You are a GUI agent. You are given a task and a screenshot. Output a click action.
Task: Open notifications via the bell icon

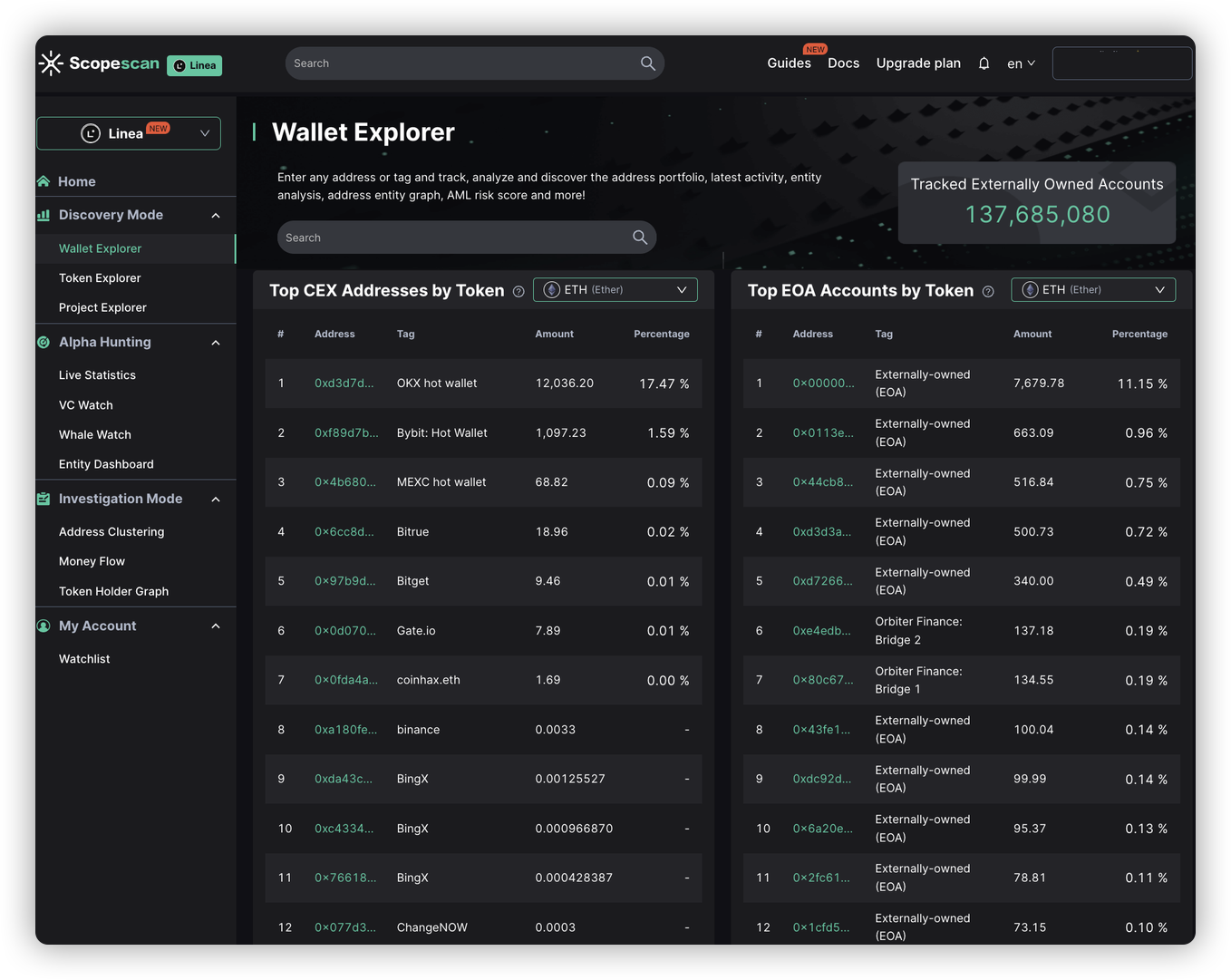point(984,63)
